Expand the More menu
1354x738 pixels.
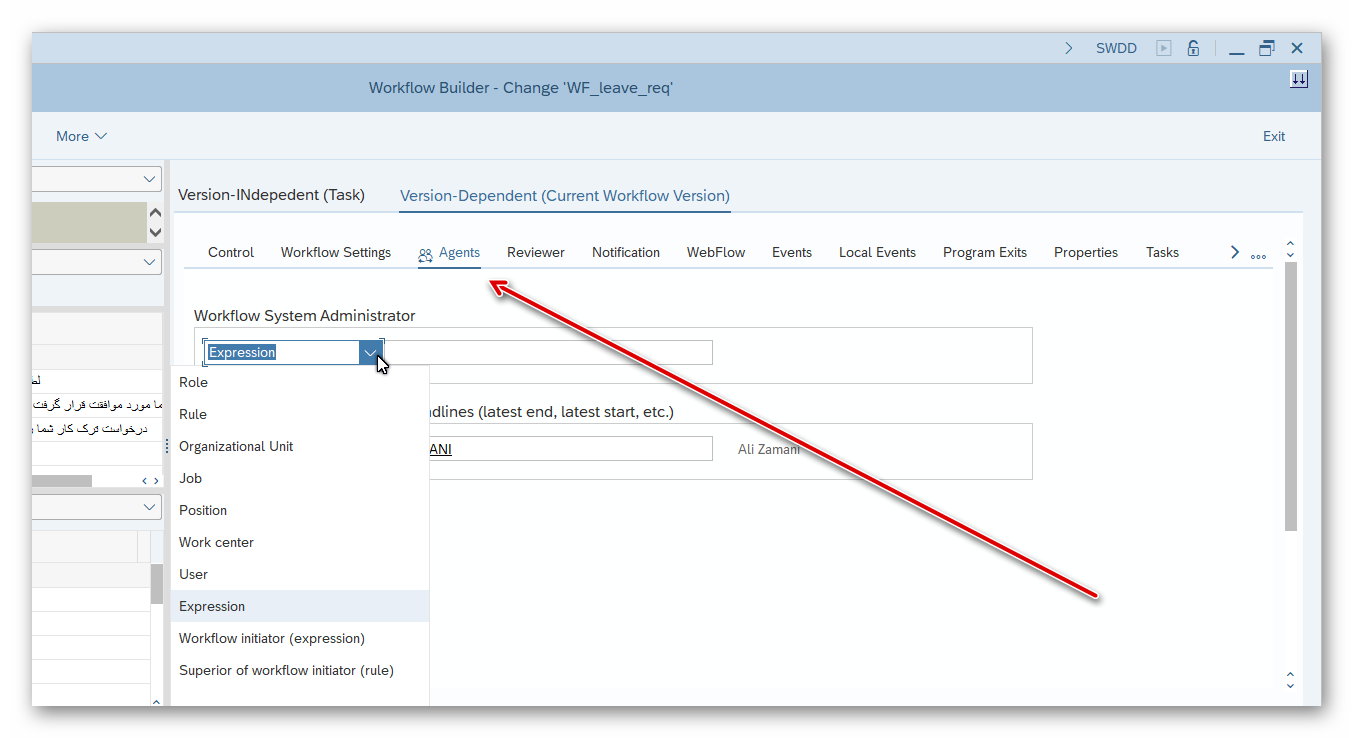pyautogui.click(x=81, y=136)
